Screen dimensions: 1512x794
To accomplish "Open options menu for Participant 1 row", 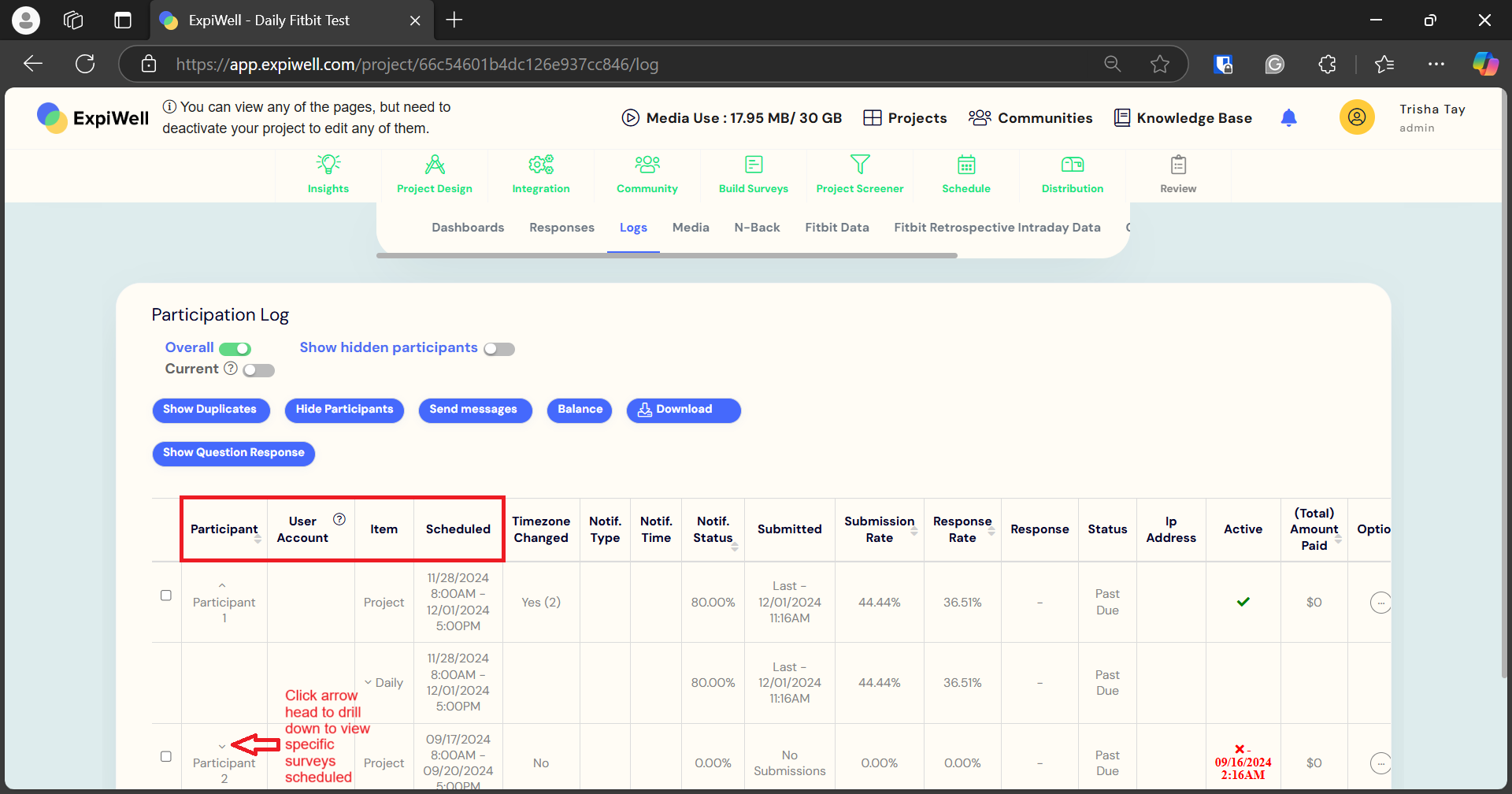I will click(1382, 603).
